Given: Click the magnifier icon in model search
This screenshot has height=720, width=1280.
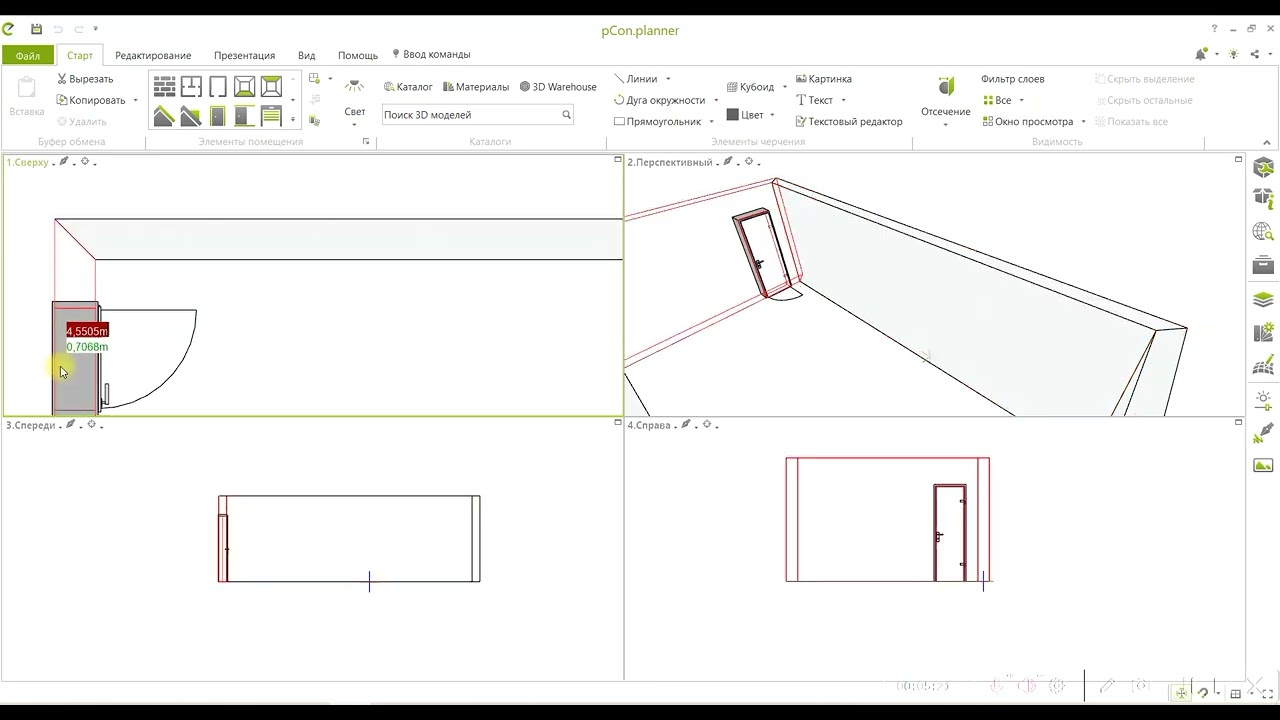Looking at the screenshot, I should (x=566, y=115).
